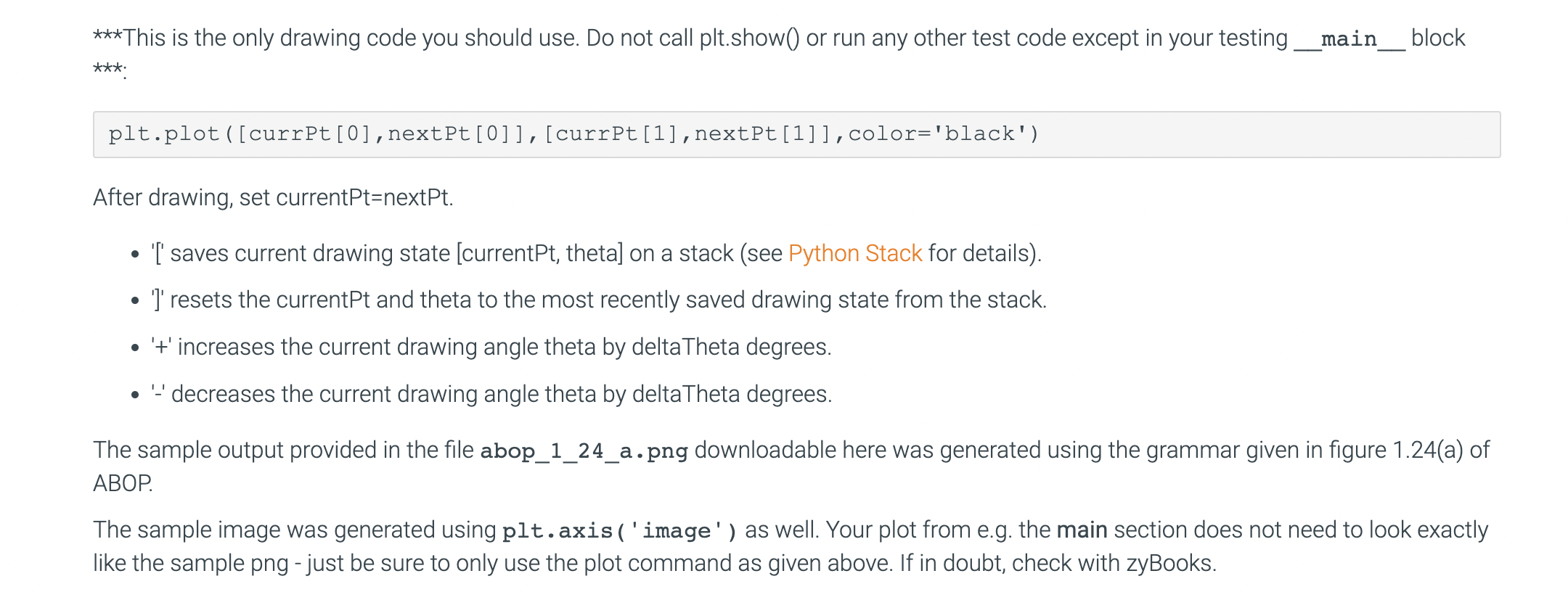Click the abop_1_24_a.png file name
The image size is (1568, 592).
pos(584,451)
